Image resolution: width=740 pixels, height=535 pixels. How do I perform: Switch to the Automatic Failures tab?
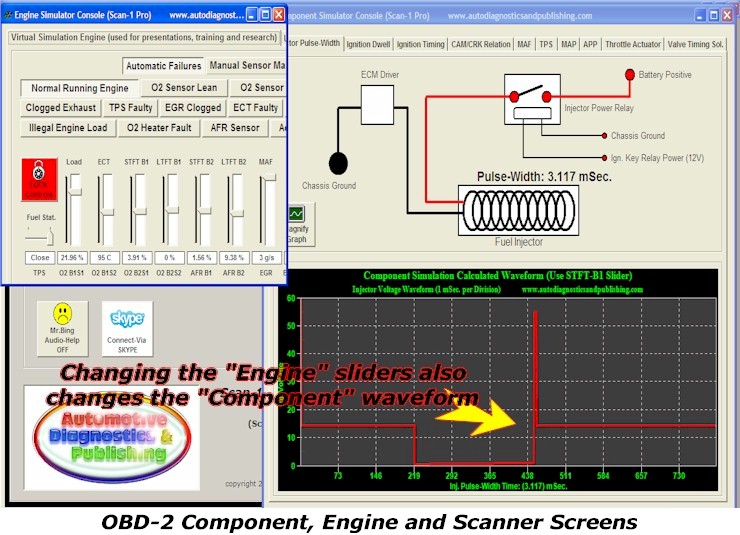(163, 66)
